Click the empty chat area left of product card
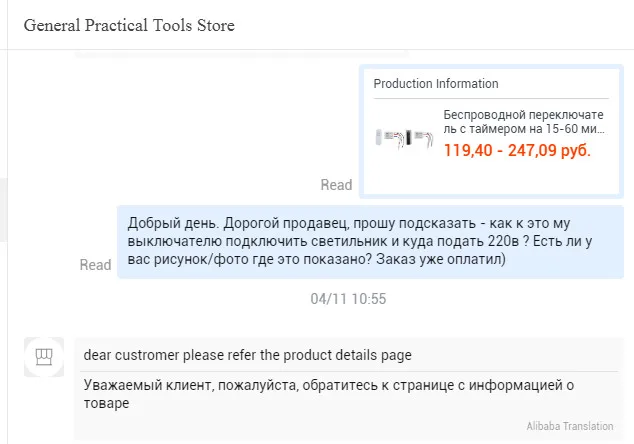Image resolution: width=634 pixels, height=444 pixels. [x=180, y=130]
